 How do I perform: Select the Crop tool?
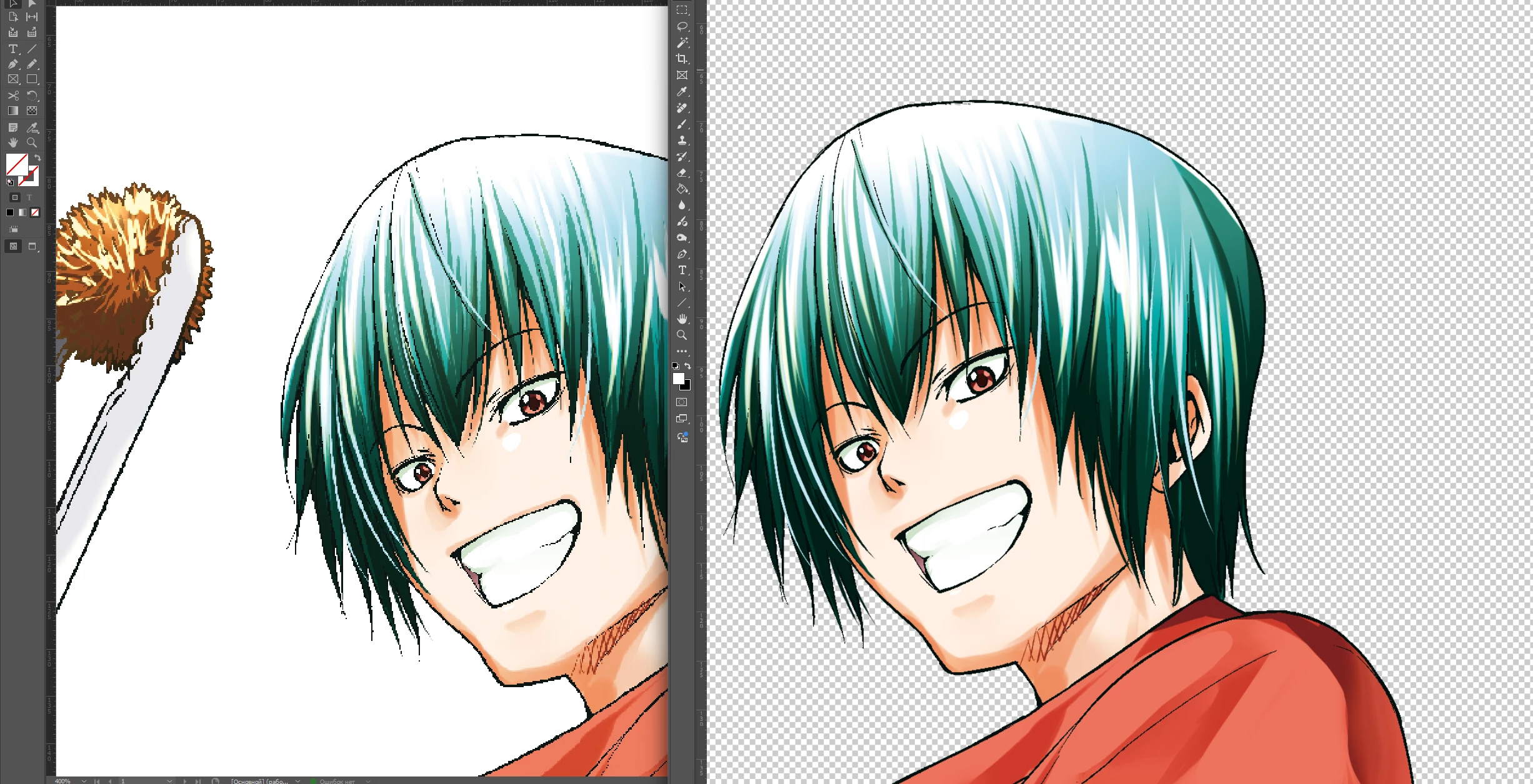pos(682,59)
